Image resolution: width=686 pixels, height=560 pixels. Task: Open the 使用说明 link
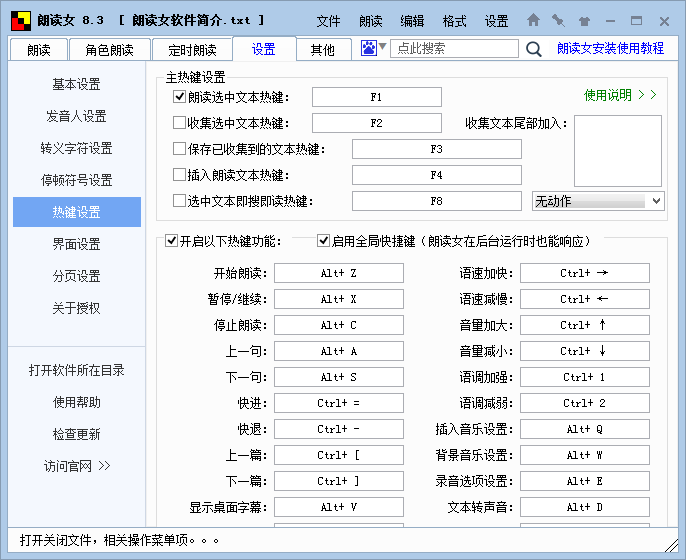click(620, 95)
